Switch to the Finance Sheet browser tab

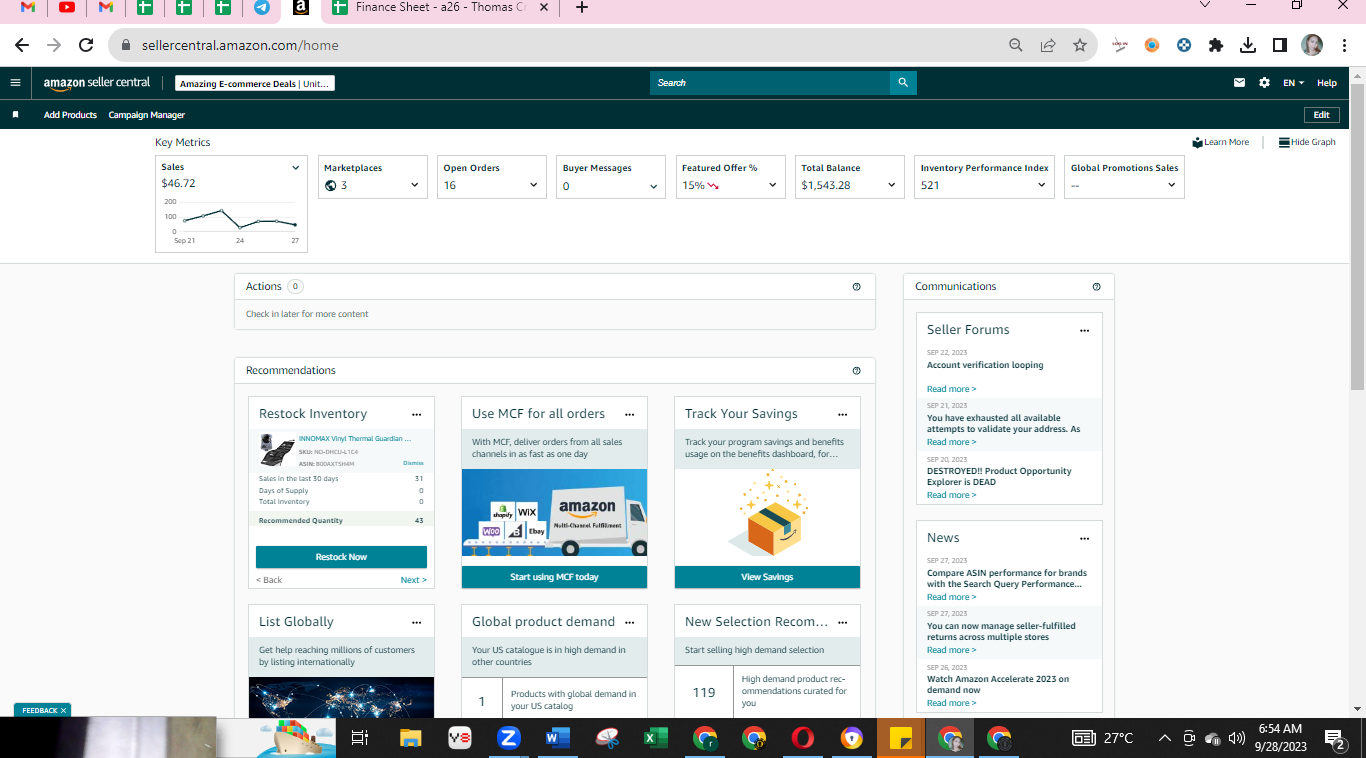pos(440,8)
